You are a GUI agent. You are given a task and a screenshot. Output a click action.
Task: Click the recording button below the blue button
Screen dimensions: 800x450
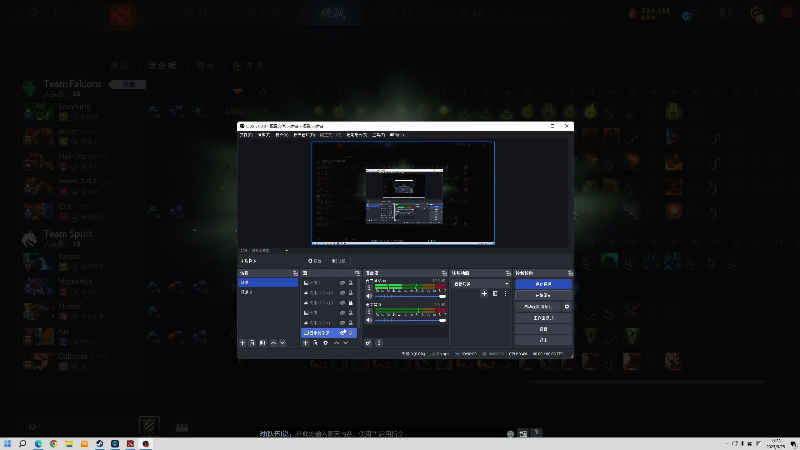pos(543,295)
